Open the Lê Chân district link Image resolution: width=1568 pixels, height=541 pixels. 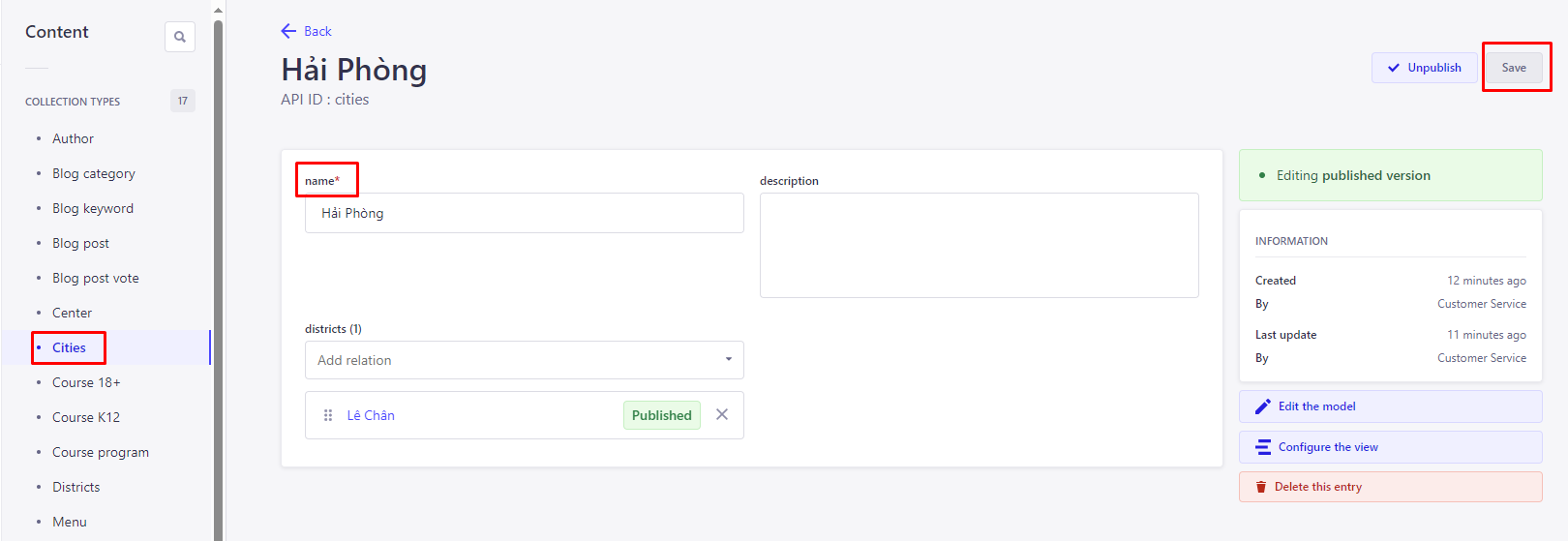point(371,415)
